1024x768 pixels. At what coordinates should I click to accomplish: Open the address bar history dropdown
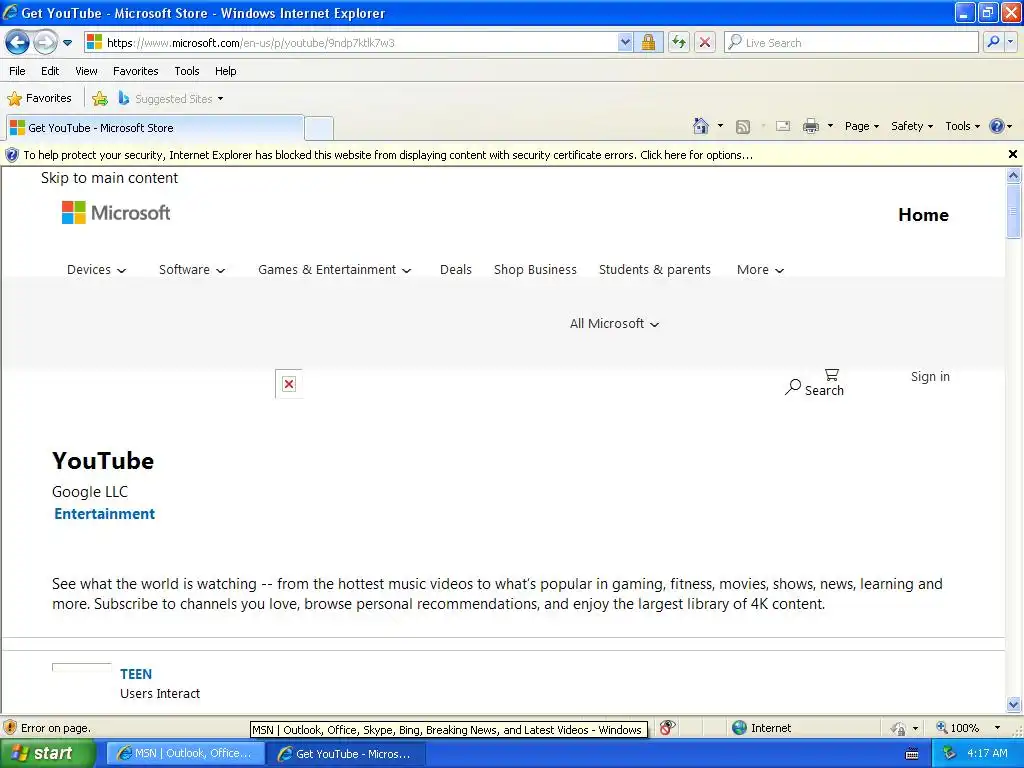point(625,42)
